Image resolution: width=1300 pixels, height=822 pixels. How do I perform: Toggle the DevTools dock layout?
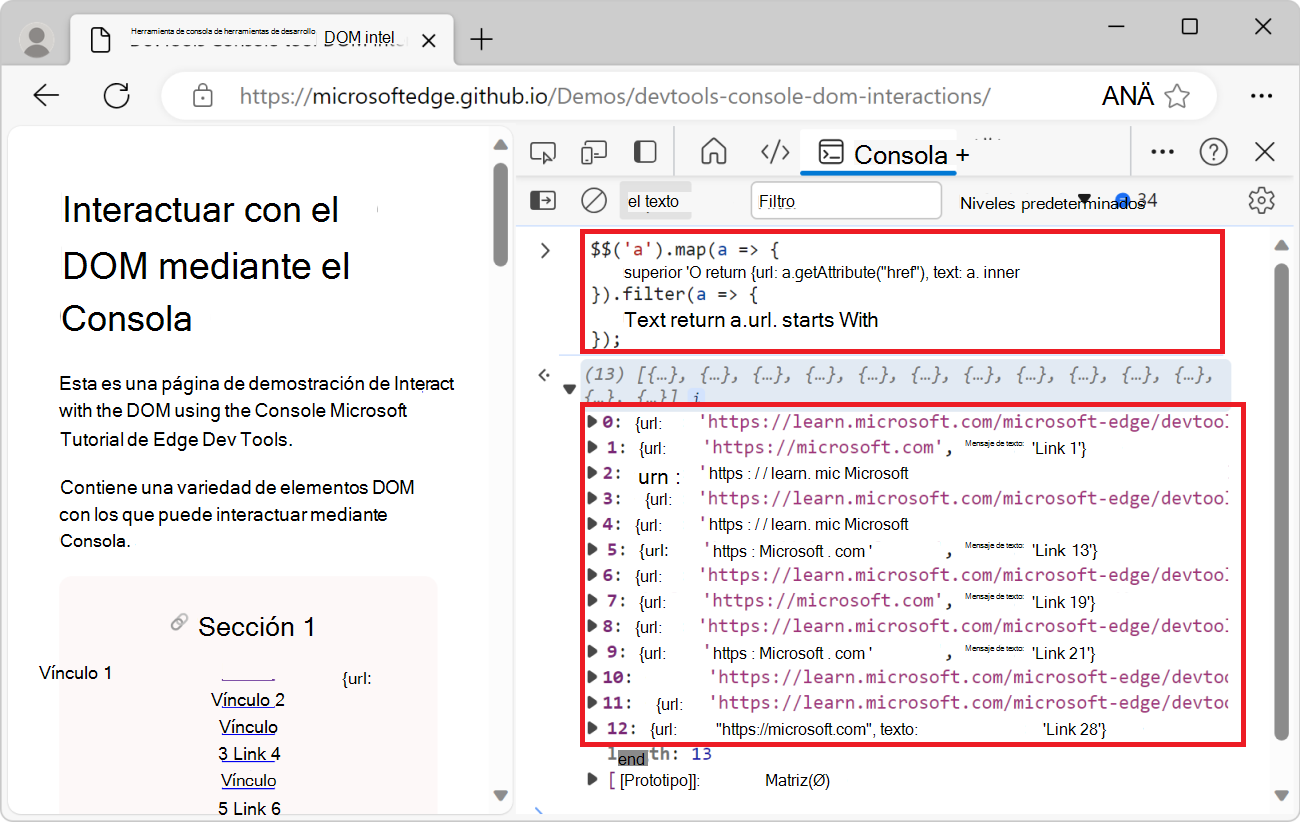pos(644,151)
